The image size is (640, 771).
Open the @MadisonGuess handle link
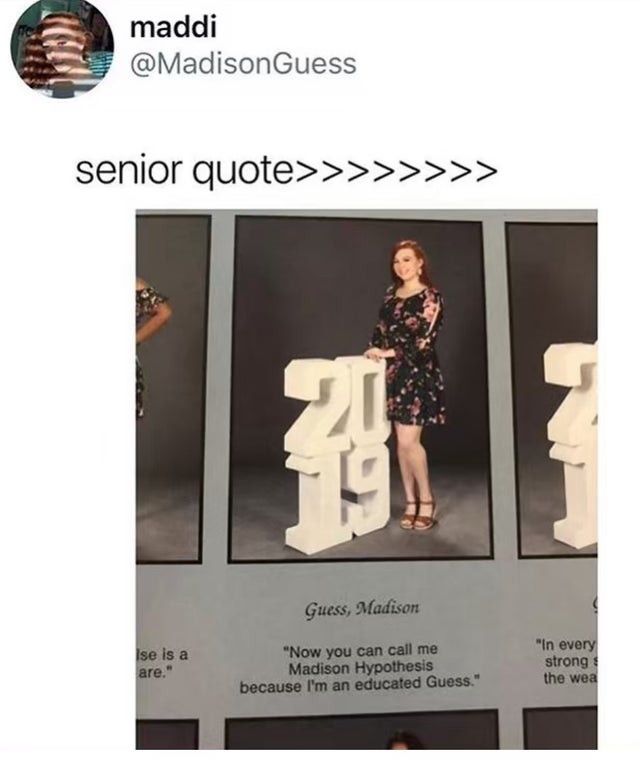pyautogui.click(x=243, y=64)
